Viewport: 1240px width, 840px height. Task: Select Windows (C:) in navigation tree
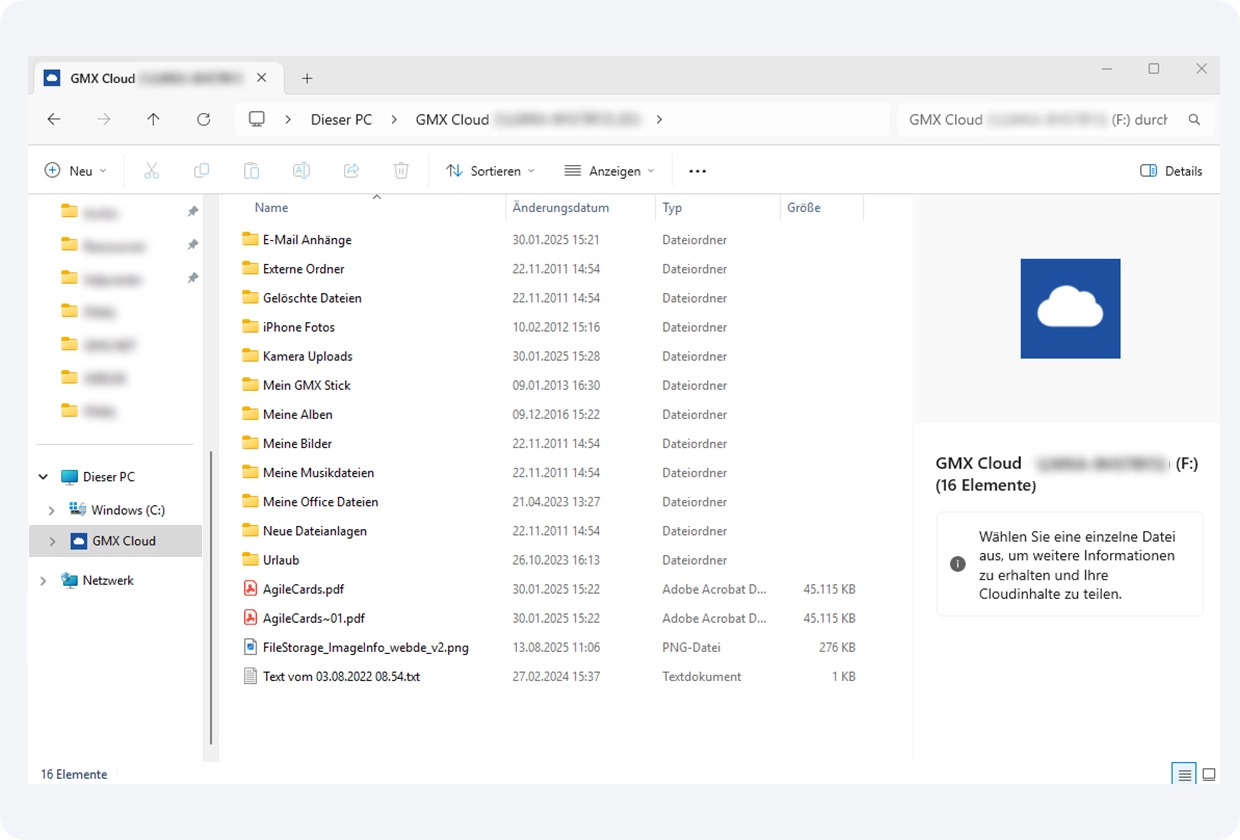point(128,510)
